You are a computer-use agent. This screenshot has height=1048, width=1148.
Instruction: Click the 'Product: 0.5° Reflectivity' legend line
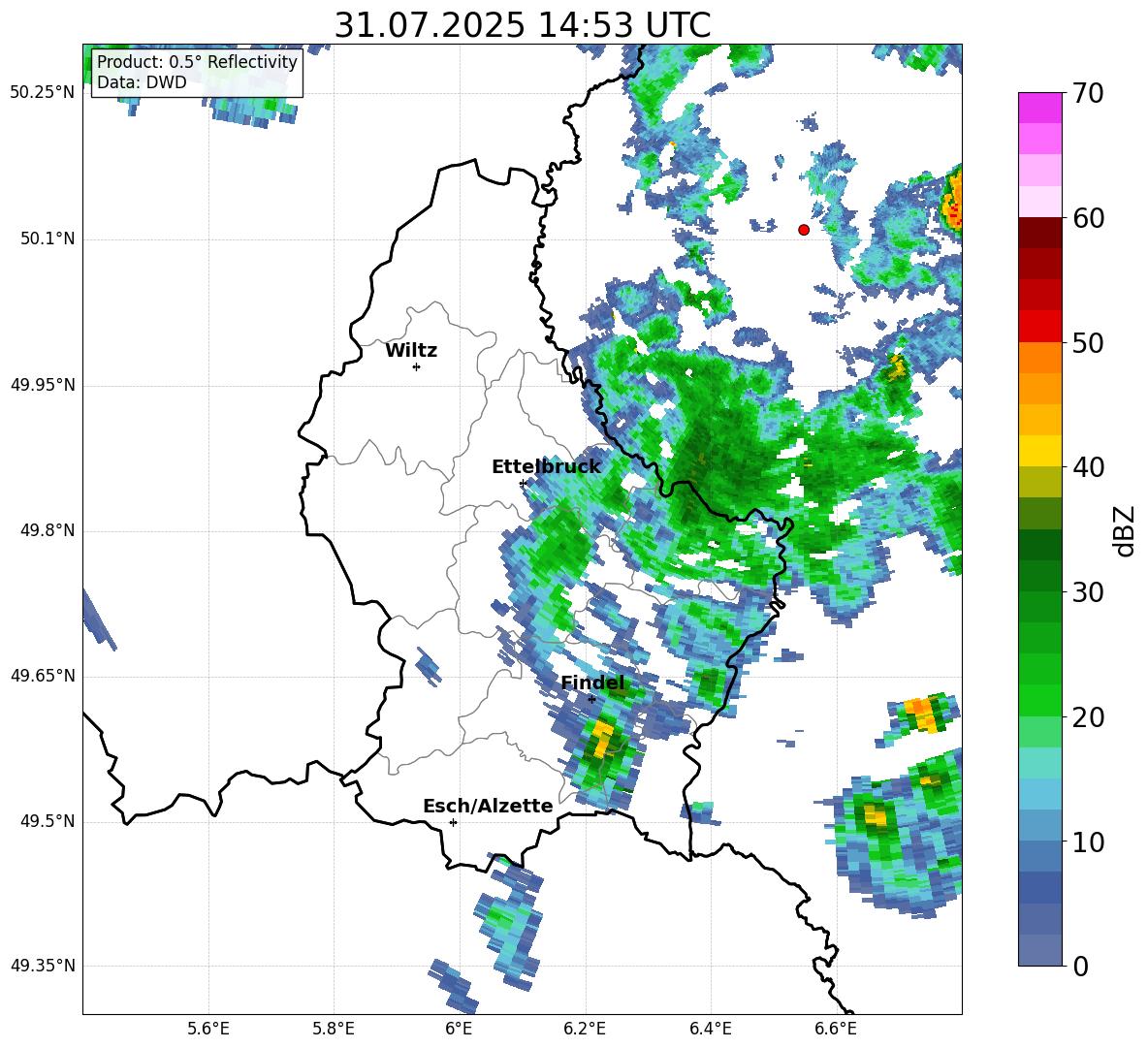[197, 61]
